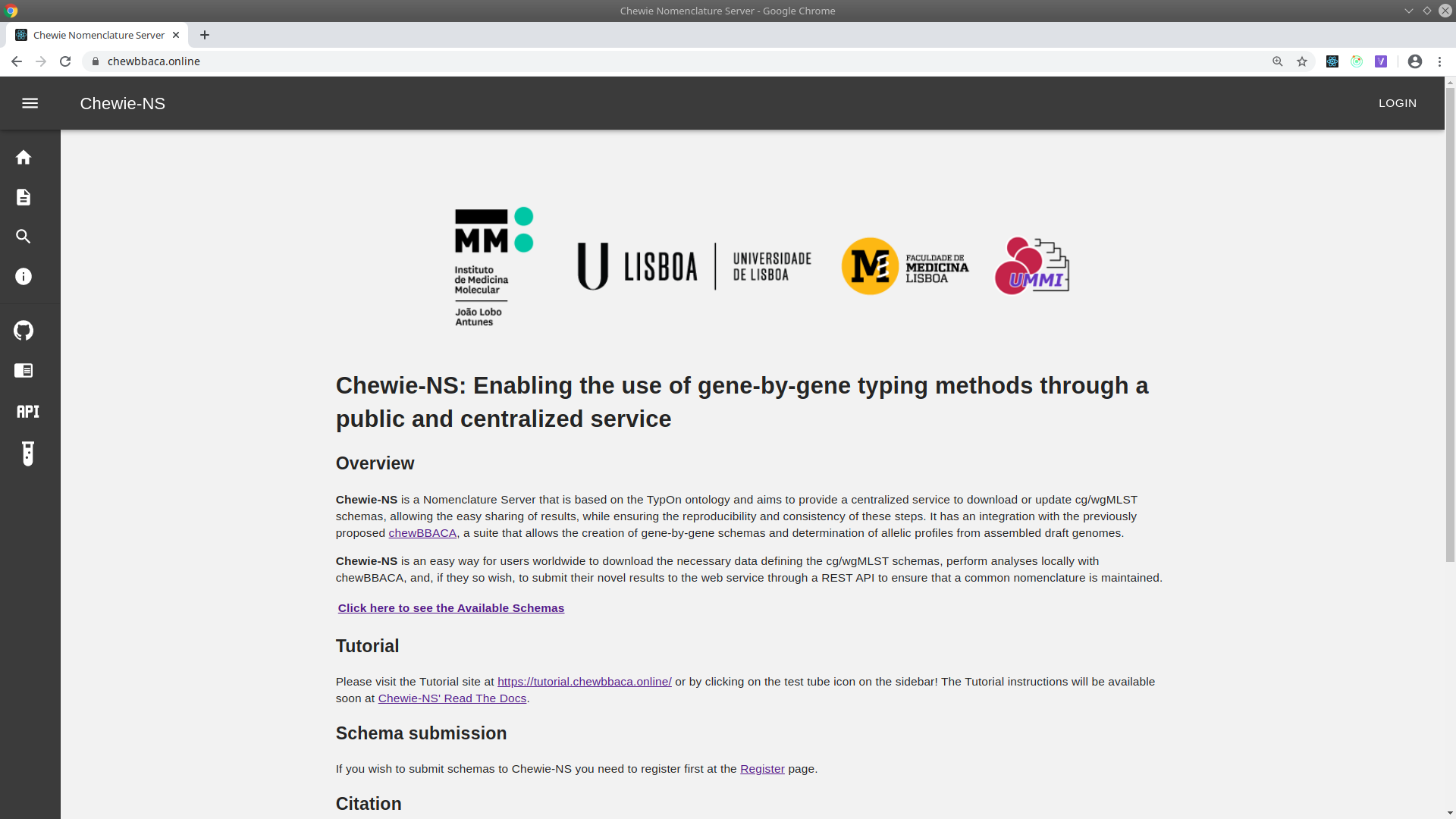The height and width of the screenshot is (819, 1456).
Task: Follow the Chewie-NS' Read The Docs link
Action: (452, 698)
